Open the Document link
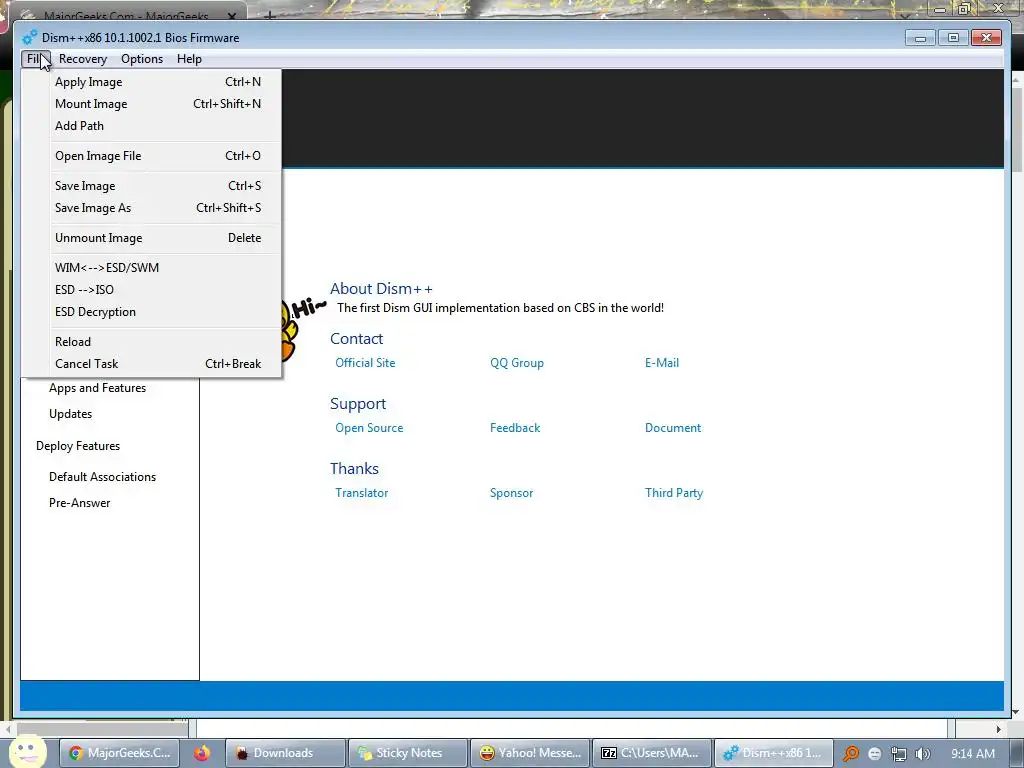Screen dimensions: 1024x768 673,428
